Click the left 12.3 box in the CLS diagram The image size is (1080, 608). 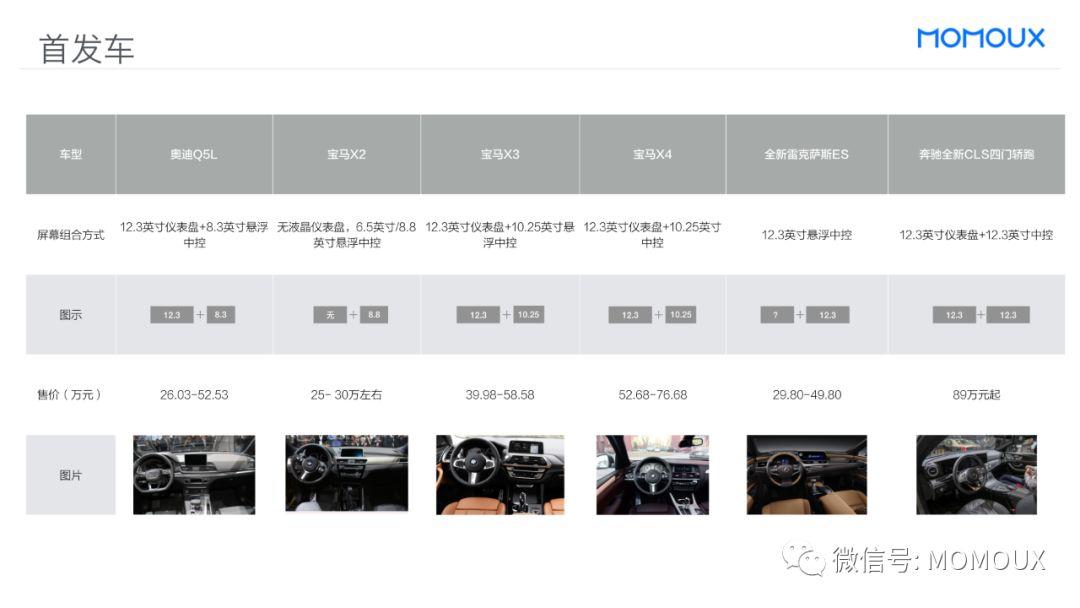click(954, 315)
